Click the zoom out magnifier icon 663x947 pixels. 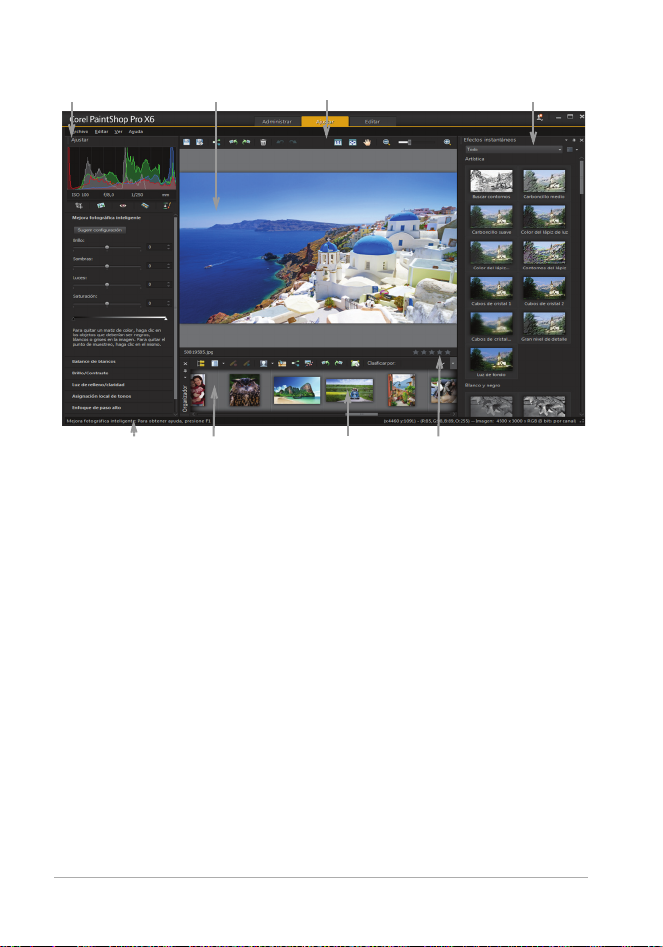tap(386, 143)
